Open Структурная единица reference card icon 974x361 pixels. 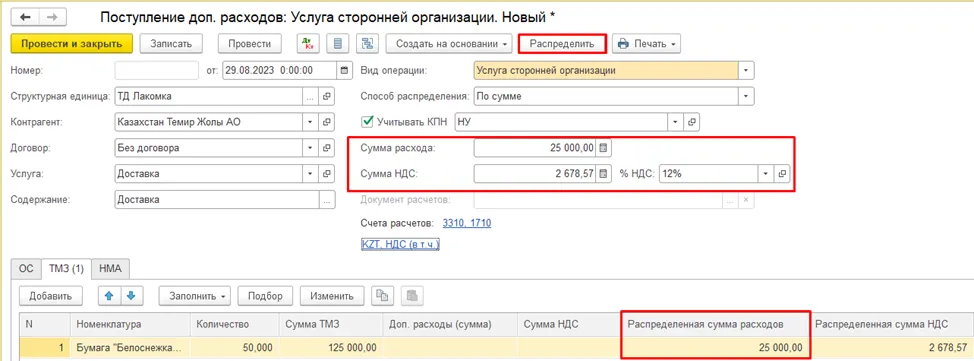coord(326,96)
